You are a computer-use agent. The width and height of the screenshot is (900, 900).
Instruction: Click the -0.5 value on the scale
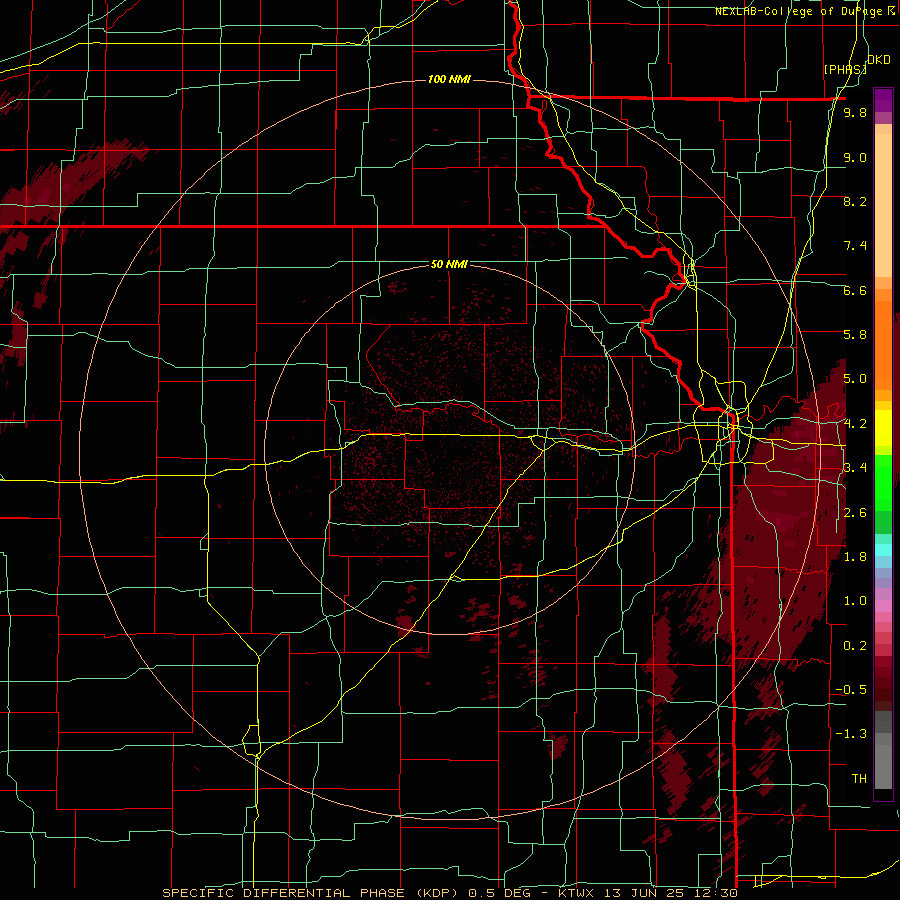pyautogui.click(x=851, y=690)
